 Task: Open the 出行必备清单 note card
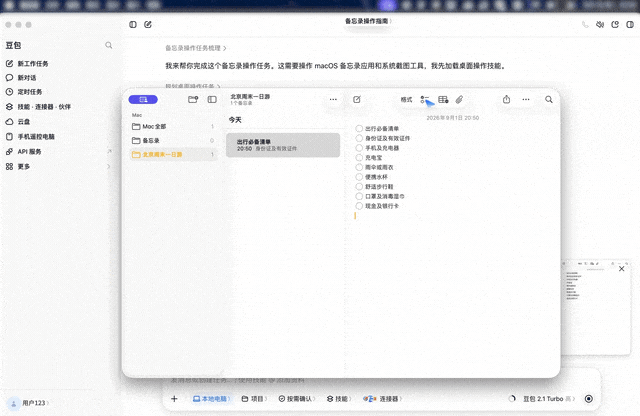point(283,145)
